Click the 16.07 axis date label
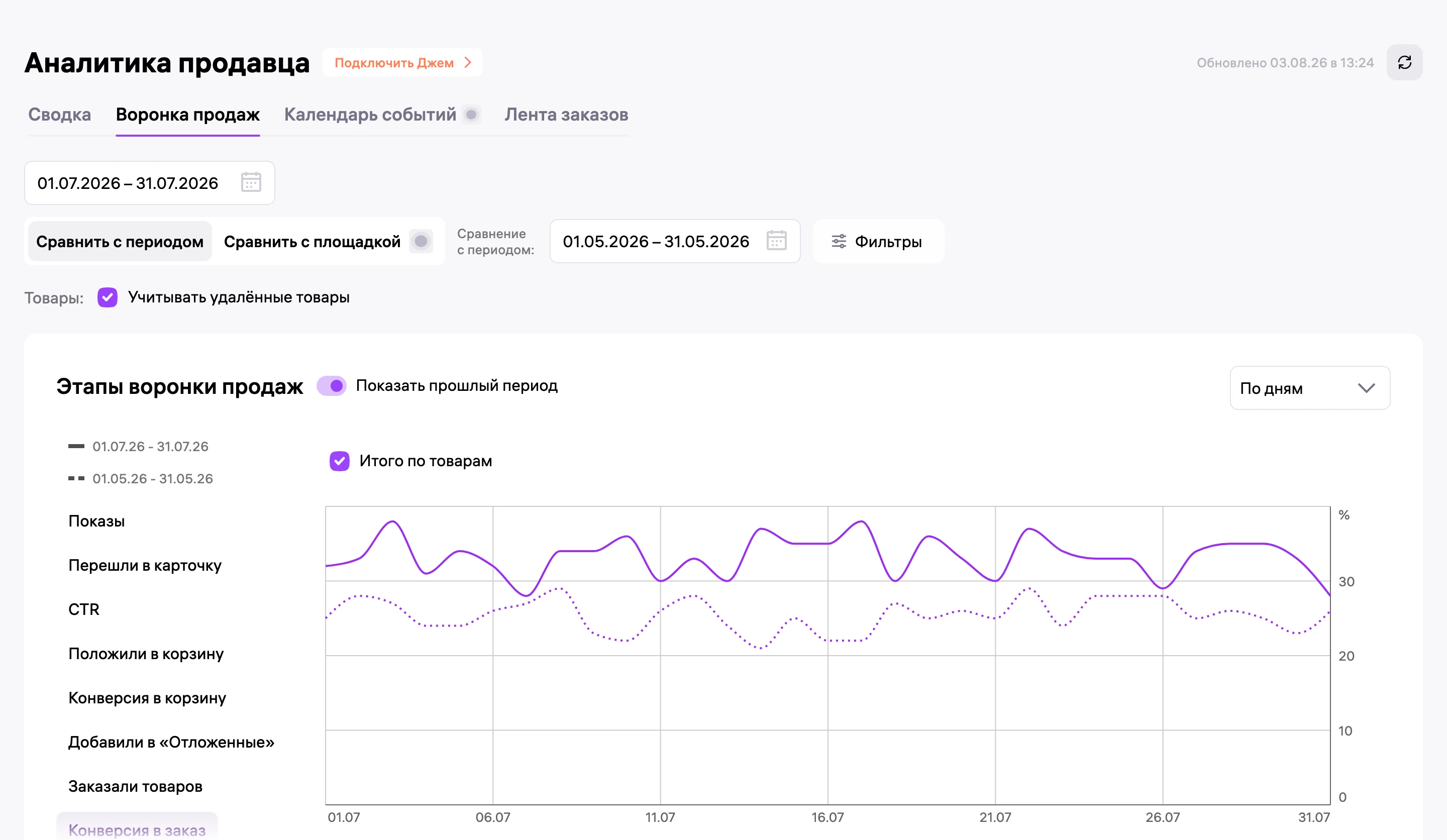 click(828, 817)
